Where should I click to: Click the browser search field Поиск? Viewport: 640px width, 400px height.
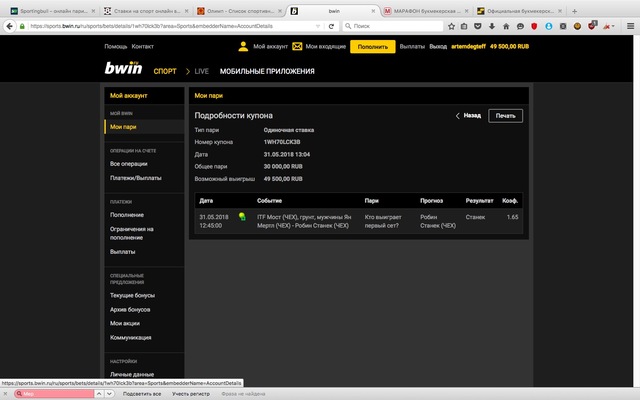point(393,26)
